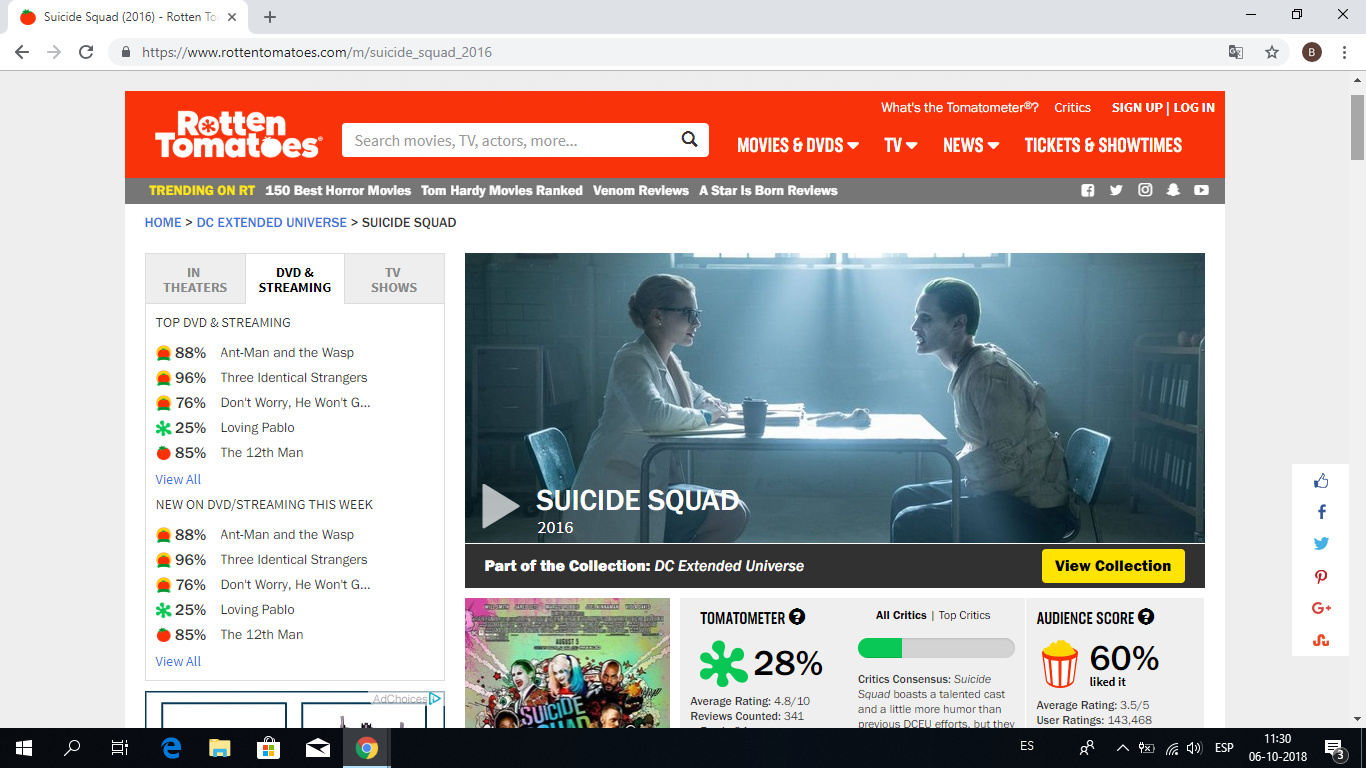Share on Twitter via sidebar icon
The image size is (1366, 768).
click(x=1321, y=544)
